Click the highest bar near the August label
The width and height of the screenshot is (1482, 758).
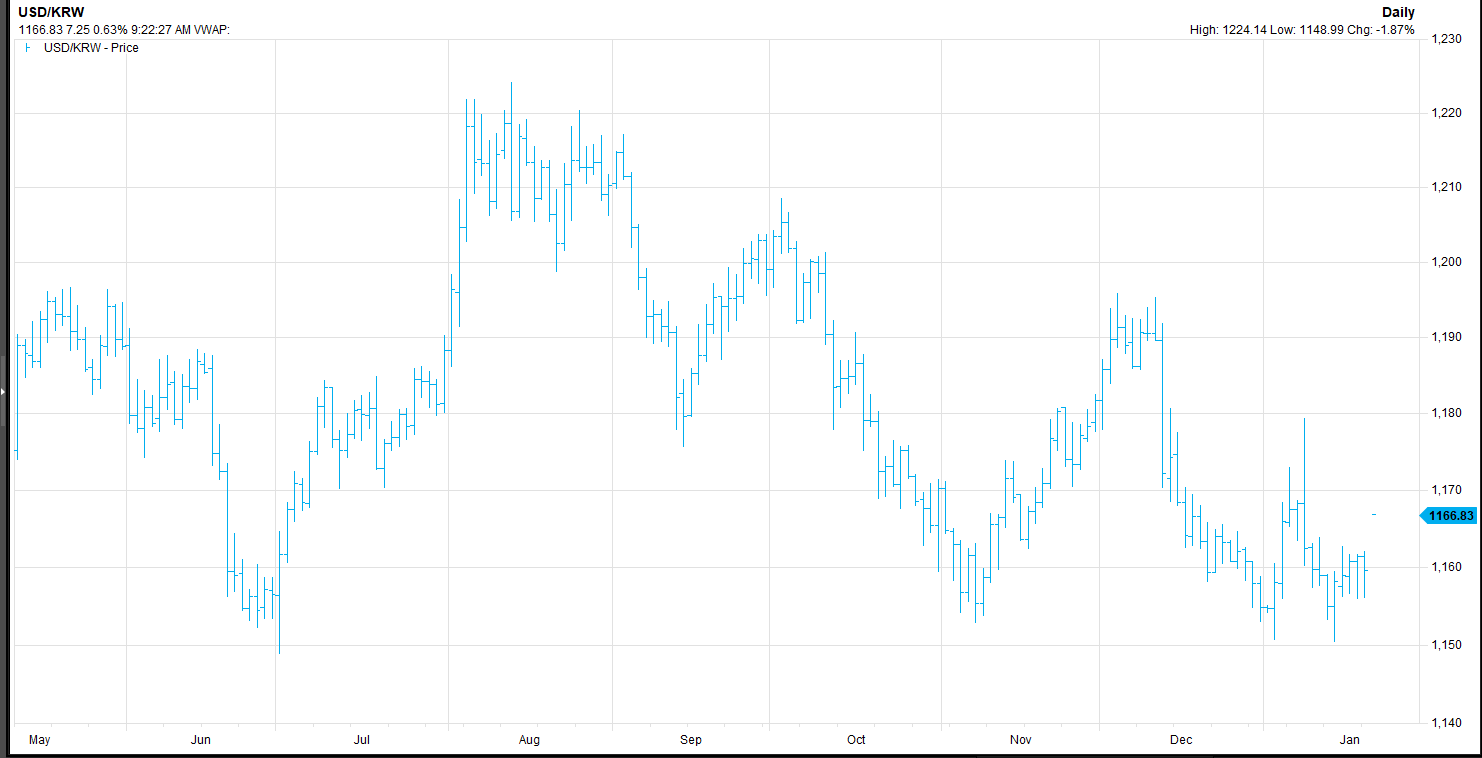(x=511, y=120)
